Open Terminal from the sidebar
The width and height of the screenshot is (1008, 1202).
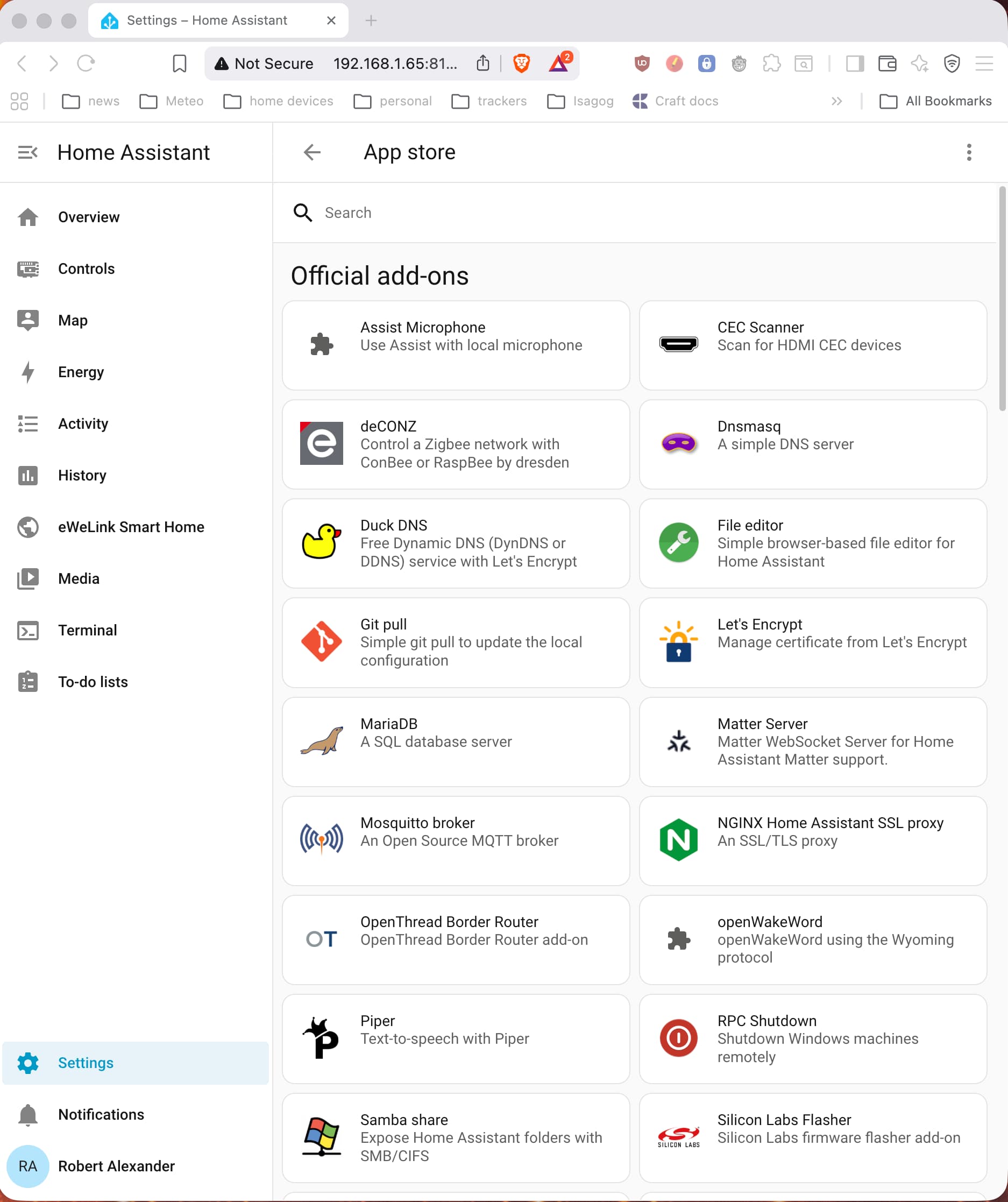click(x=87, y=630)
